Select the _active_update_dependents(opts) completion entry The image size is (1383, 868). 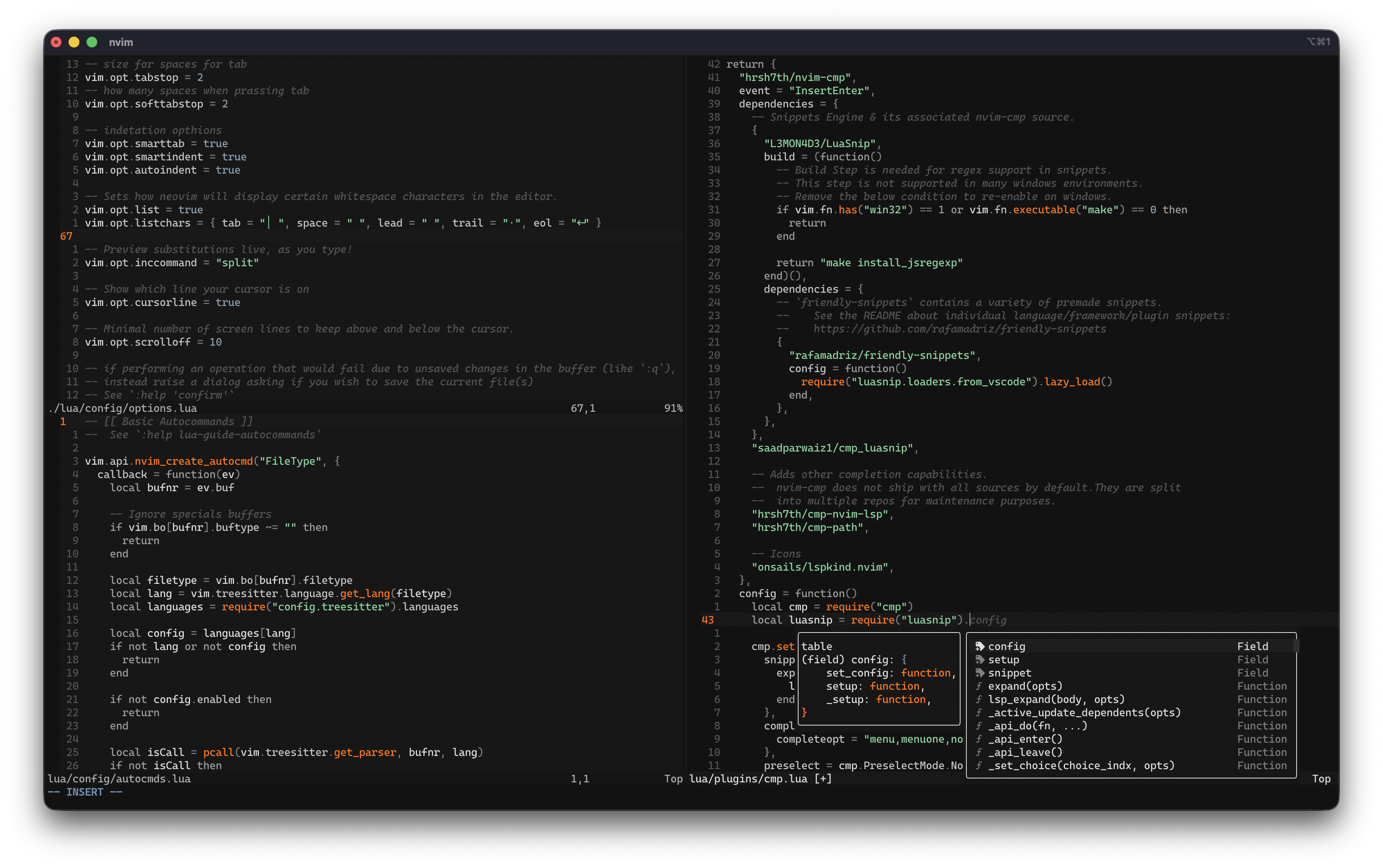(1084, 712)
